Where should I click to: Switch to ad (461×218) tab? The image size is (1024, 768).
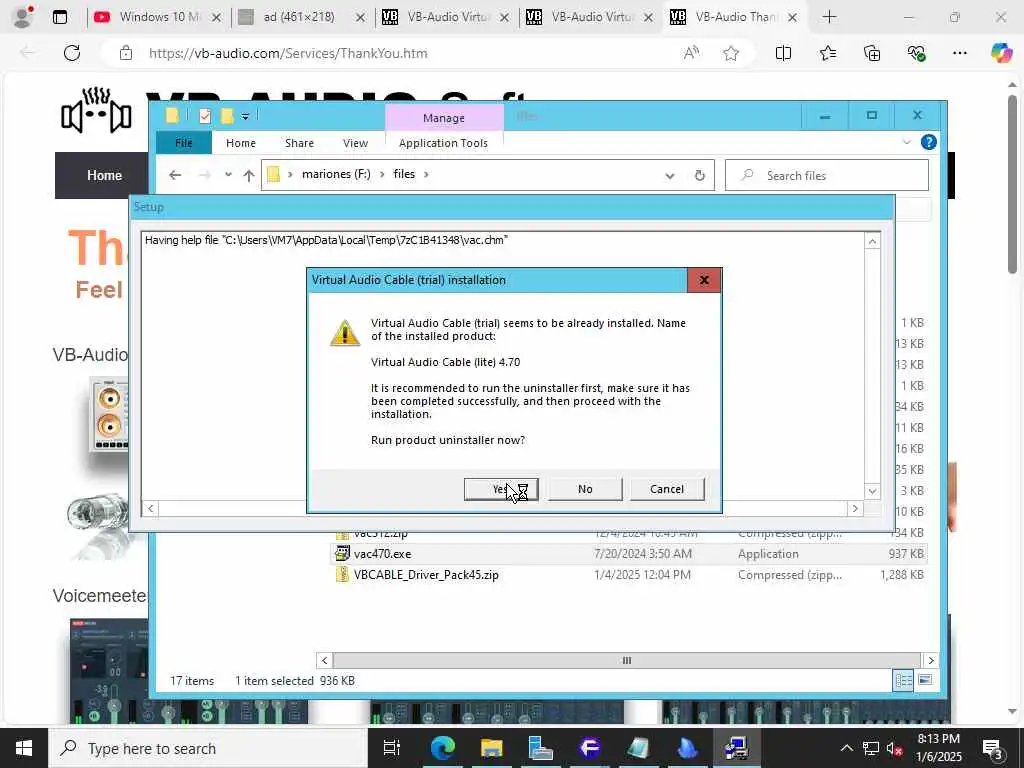[x=300, y=17]
